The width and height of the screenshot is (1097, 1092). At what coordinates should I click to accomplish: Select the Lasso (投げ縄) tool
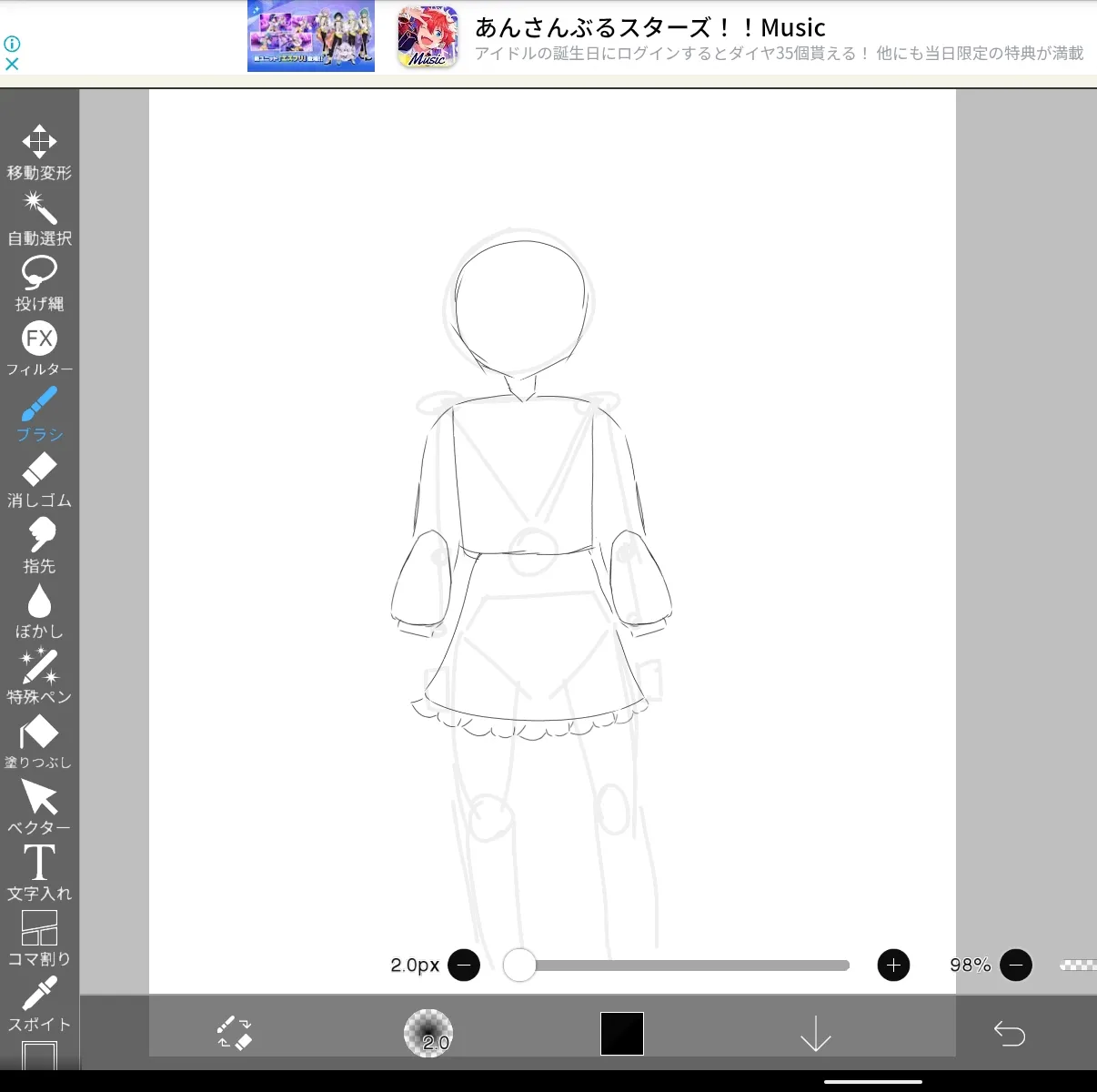click(x=39, y=284)
